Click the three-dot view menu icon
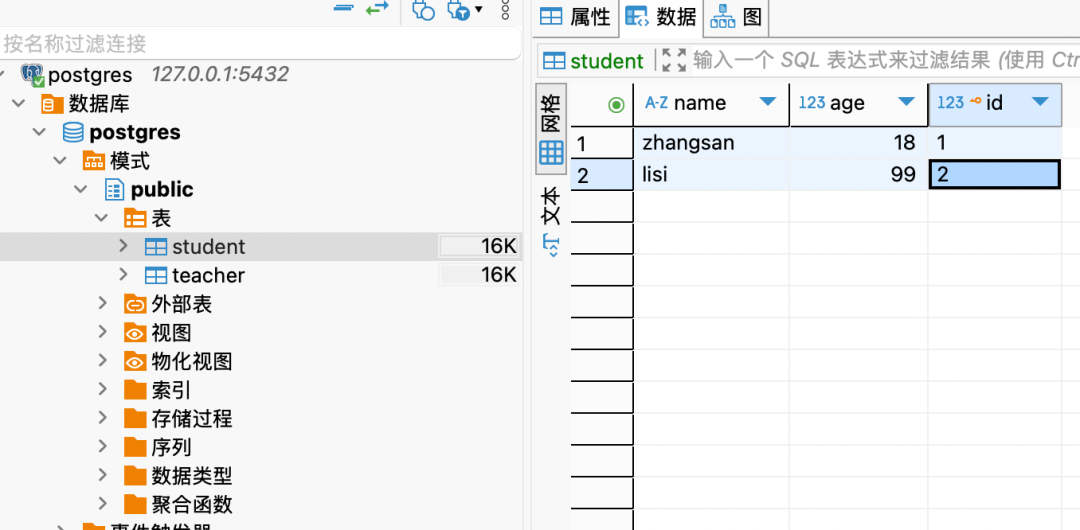 pyautogui.click(x=505, y=8)
